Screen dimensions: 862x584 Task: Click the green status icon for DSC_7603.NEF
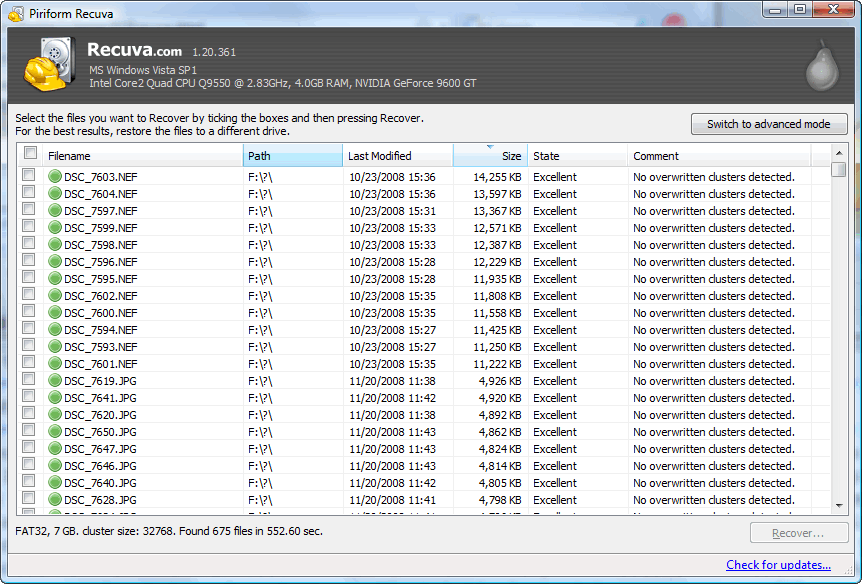[x=54, y=177]
